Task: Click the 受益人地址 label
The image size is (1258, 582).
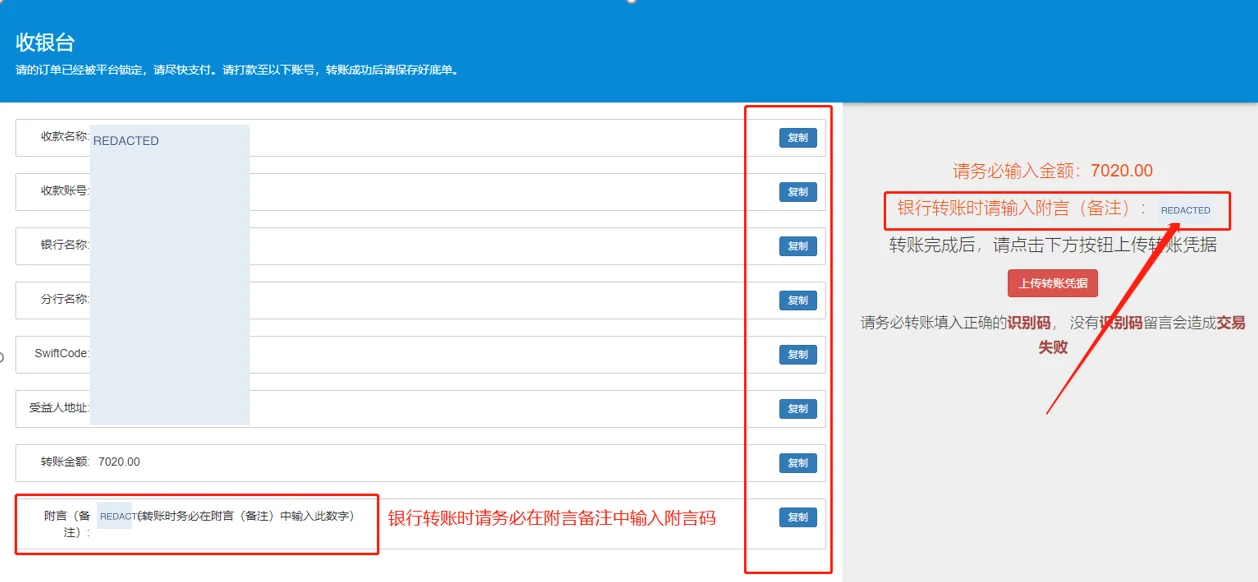Action: pos(60,407)
